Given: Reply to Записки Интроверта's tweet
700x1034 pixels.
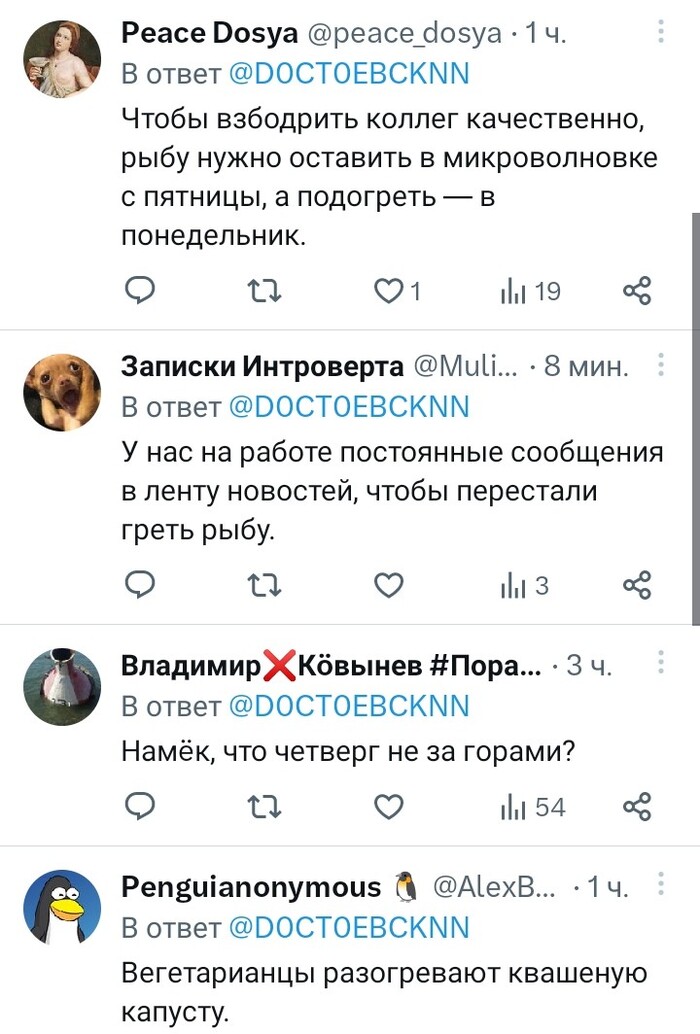Looking at the screenshot, I should pyautogui.click(x=140, y=585).
